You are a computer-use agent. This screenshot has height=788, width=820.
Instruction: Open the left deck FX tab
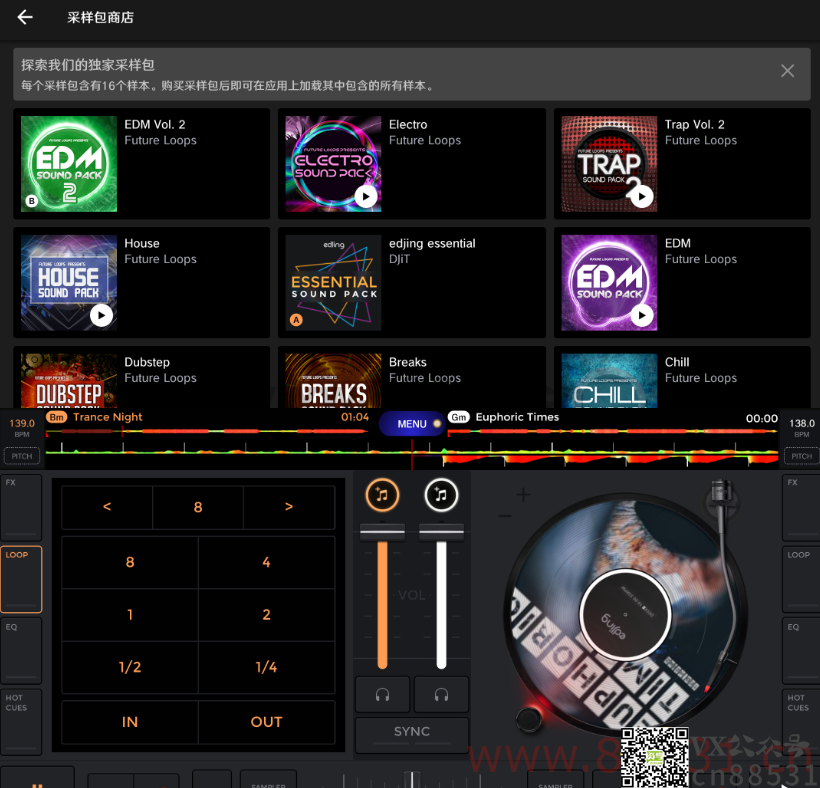[21, 507]
